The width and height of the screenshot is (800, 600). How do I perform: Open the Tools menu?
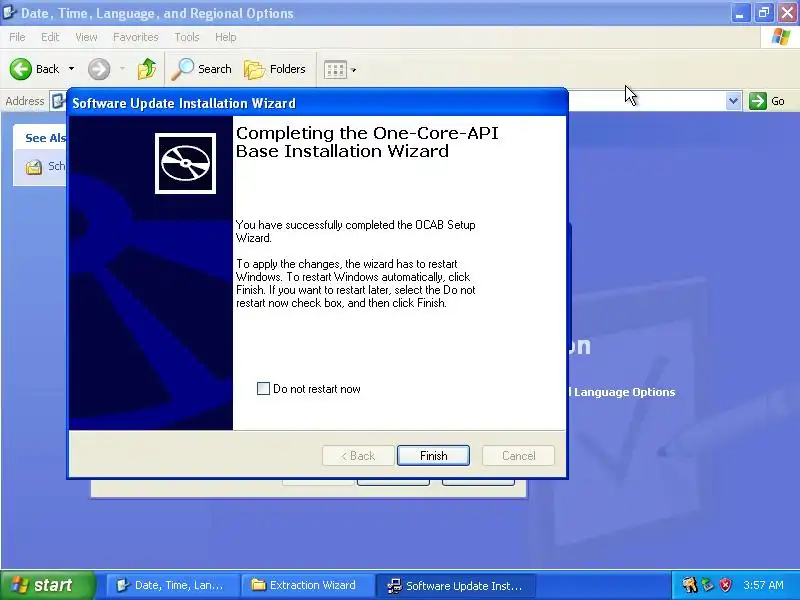(x=187, y=37)
